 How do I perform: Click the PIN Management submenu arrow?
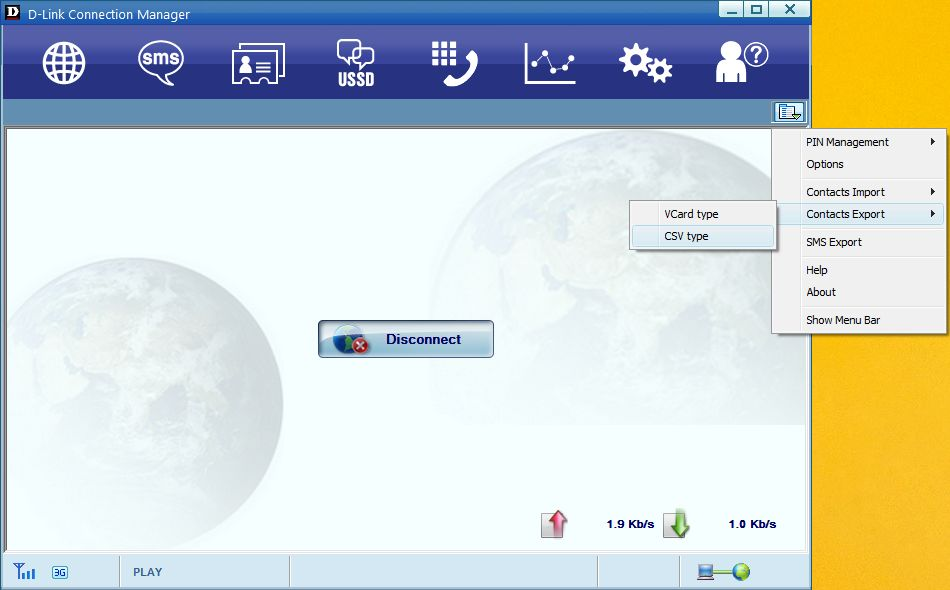[x=933, y=142]
